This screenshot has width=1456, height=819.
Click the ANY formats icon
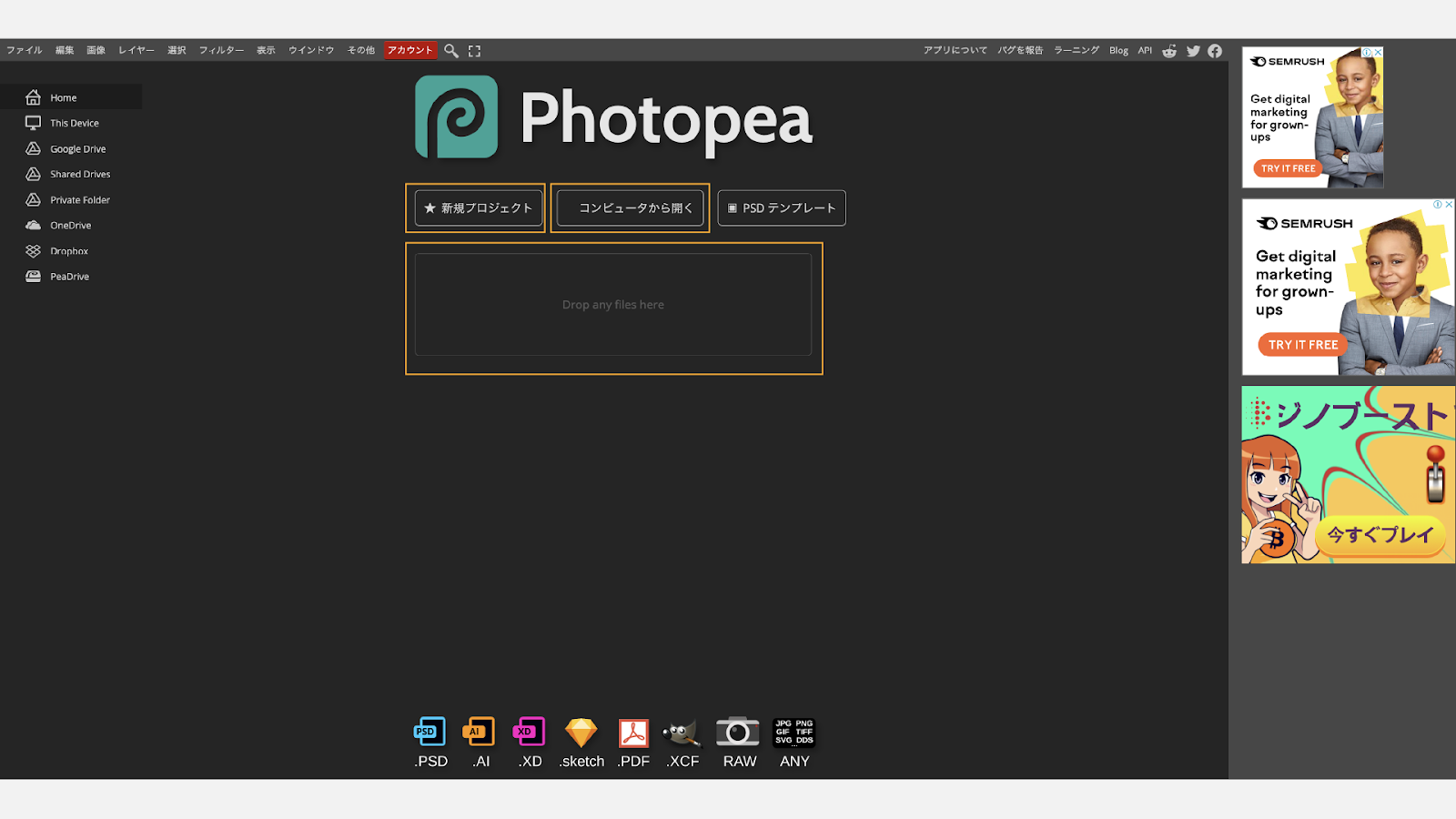794,732
